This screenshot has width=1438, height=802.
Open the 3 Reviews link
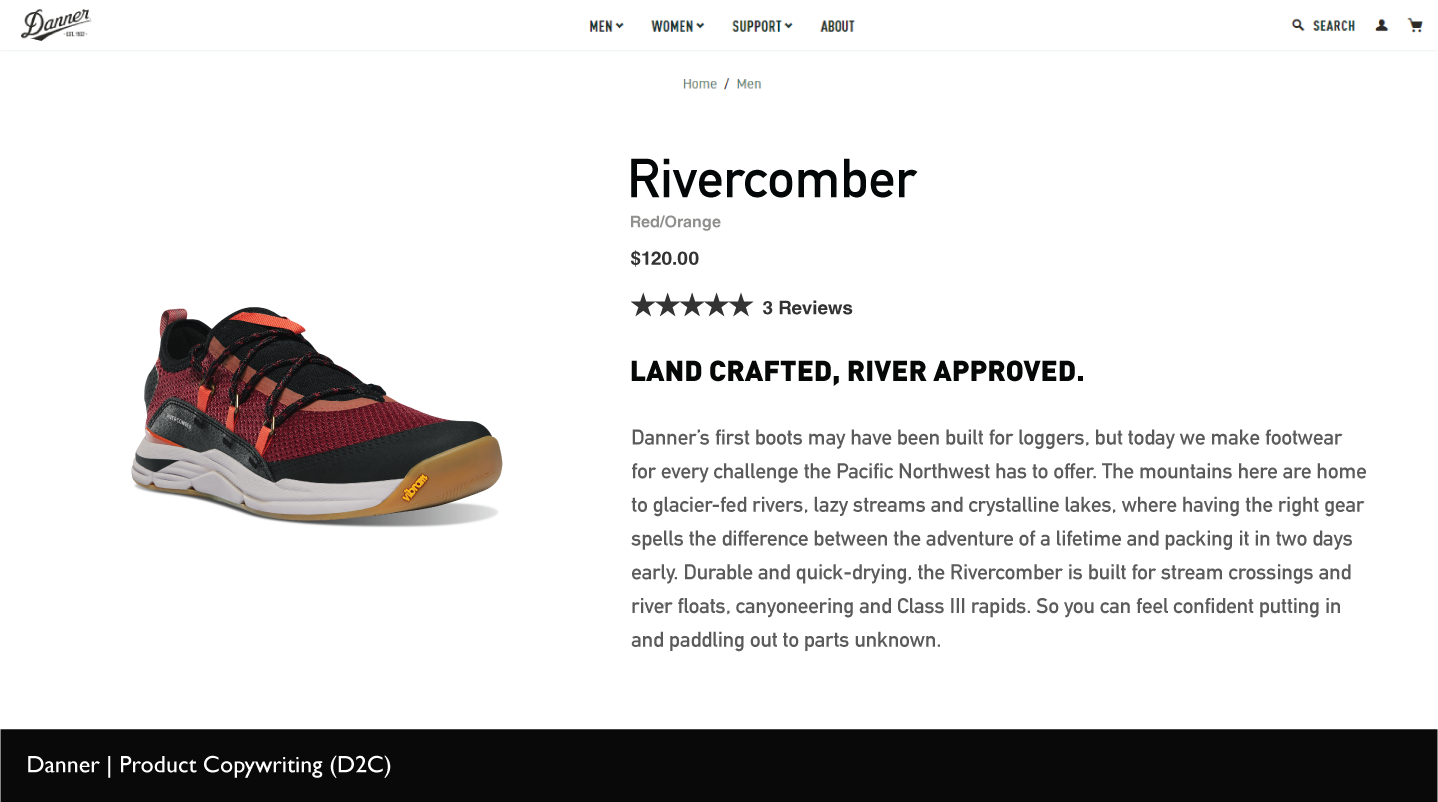[x=807, y=308]
